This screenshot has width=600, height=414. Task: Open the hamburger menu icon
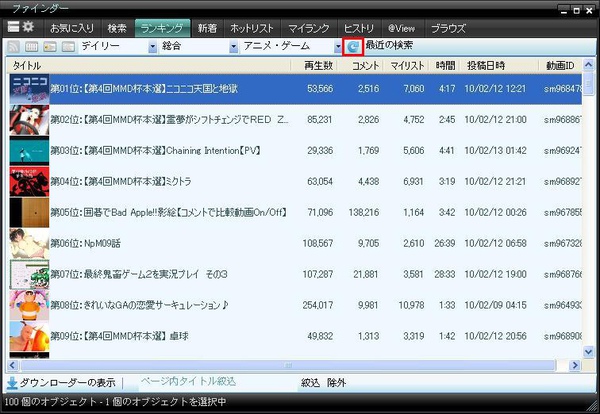pos(13,27)
